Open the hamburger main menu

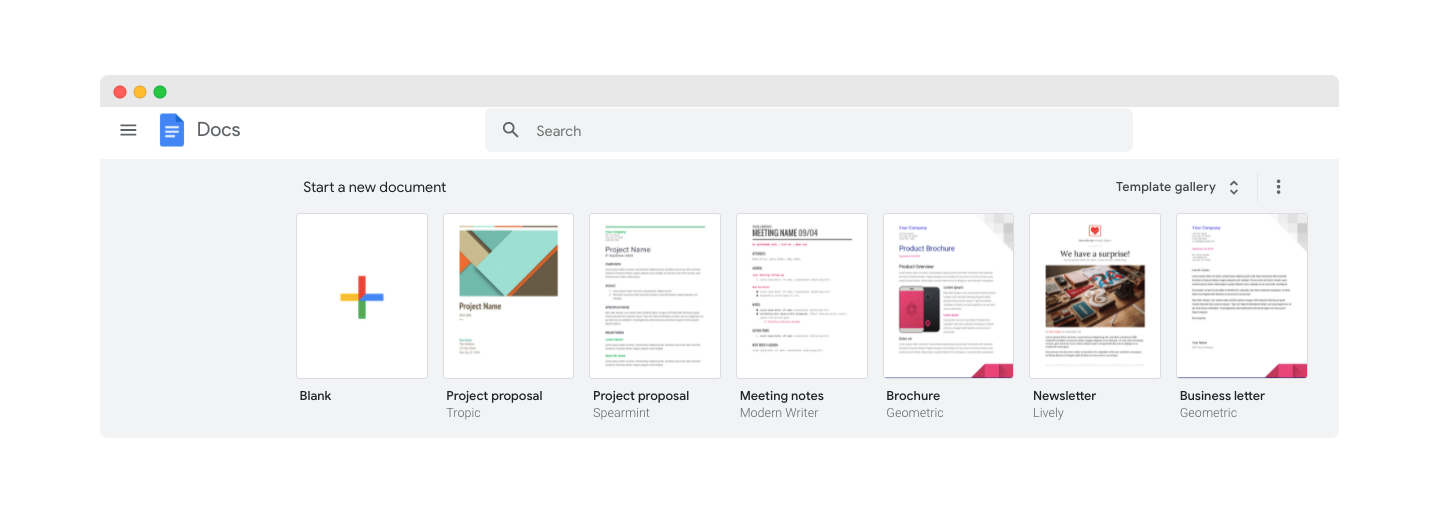128,130
